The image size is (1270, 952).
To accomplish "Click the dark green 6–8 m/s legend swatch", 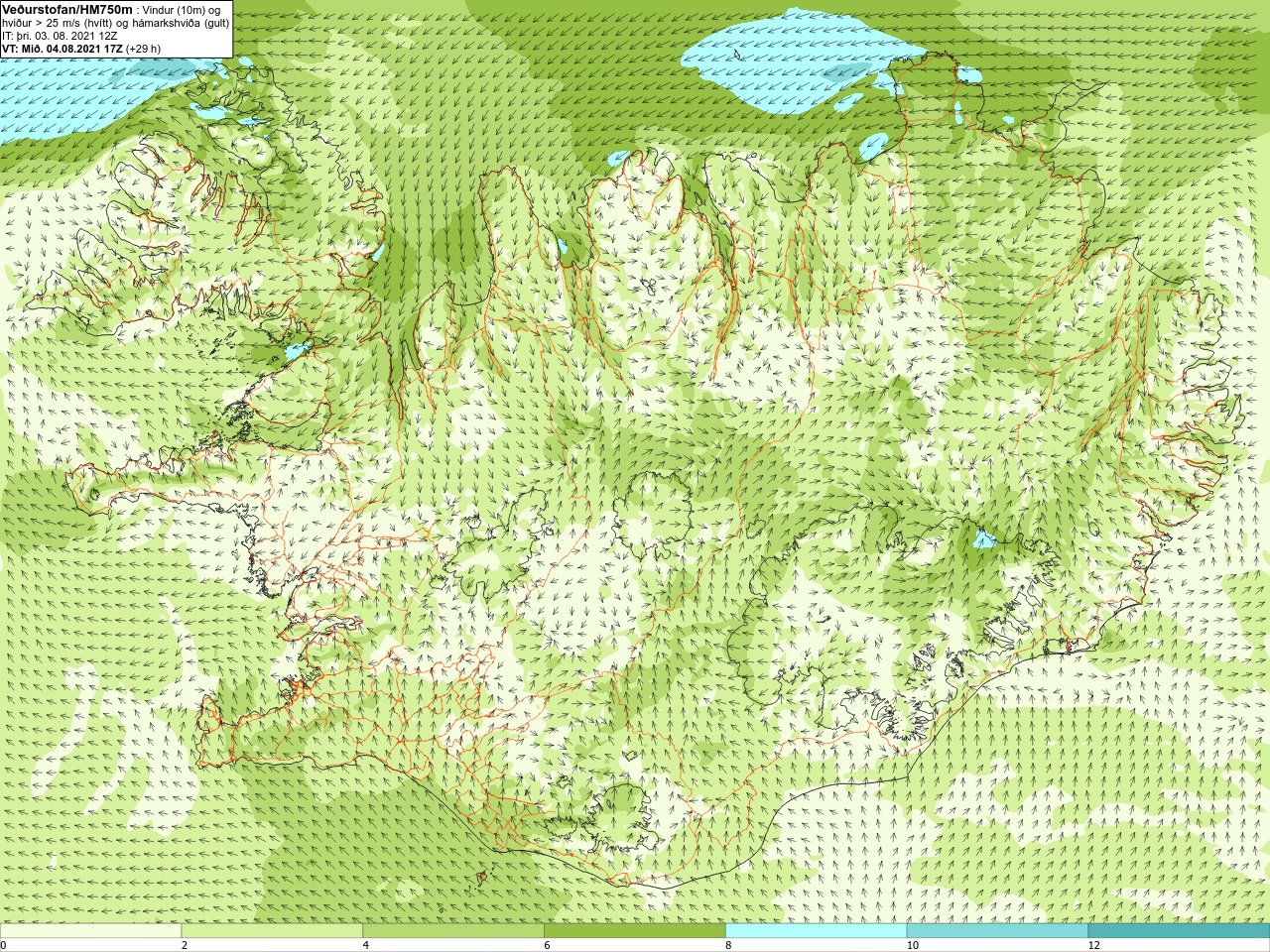I will (635, 931).
